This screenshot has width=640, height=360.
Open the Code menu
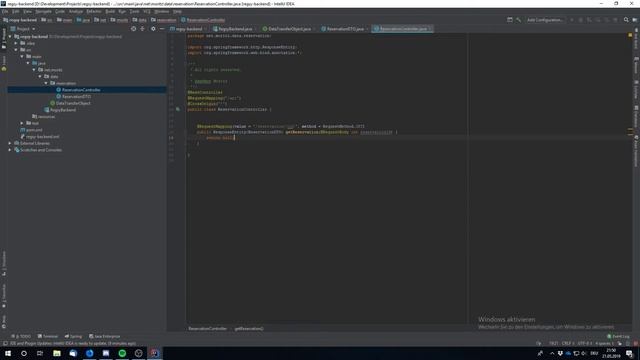pyautogui.click(x=60, y=11)
